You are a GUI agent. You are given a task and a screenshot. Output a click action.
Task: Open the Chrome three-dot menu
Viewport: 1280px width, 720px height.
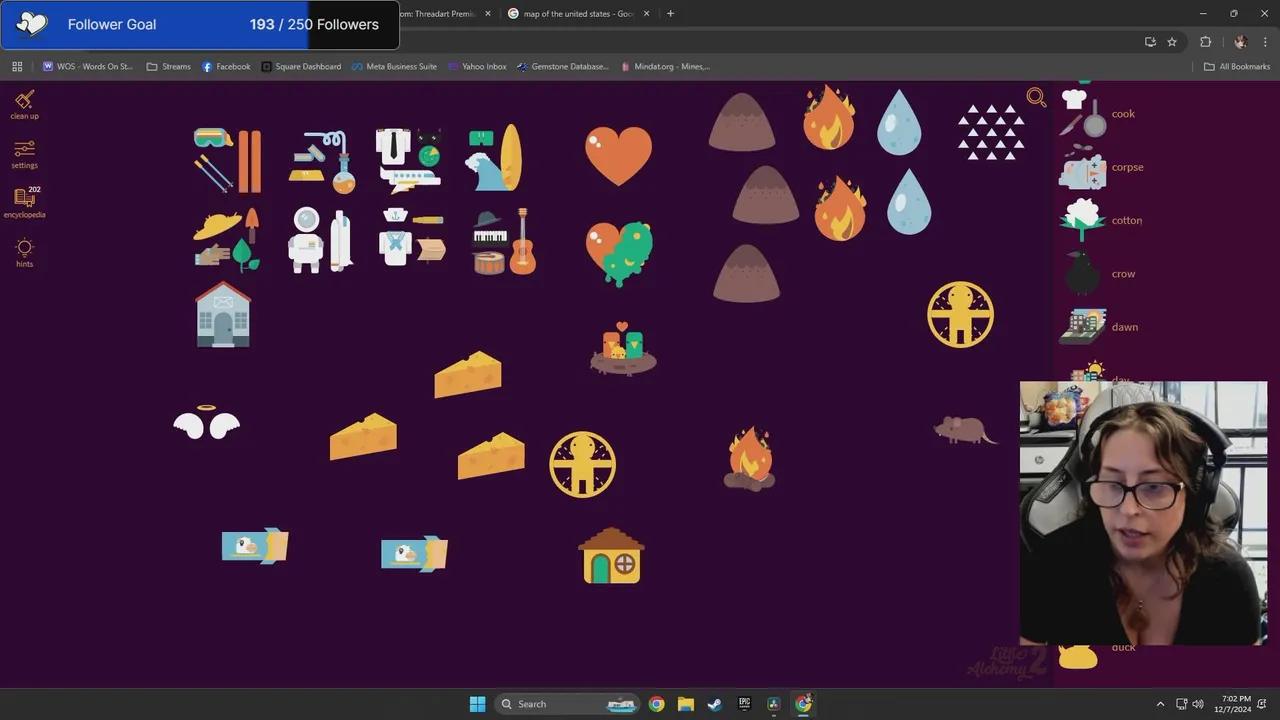tap(1265, 42)
